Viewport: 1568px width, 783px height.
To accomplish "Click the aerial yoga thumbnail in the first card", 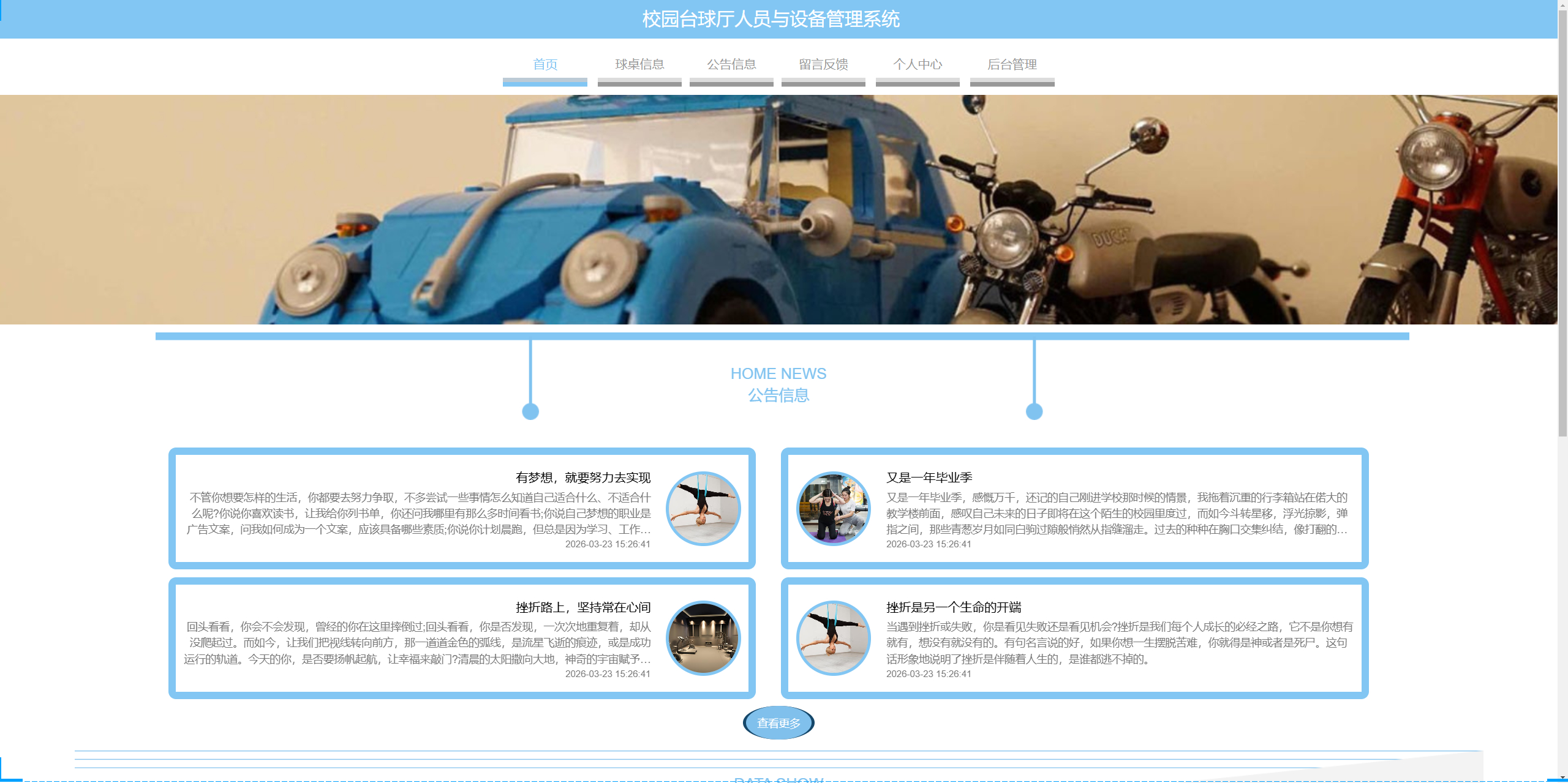I will click(x=703, y=508).
